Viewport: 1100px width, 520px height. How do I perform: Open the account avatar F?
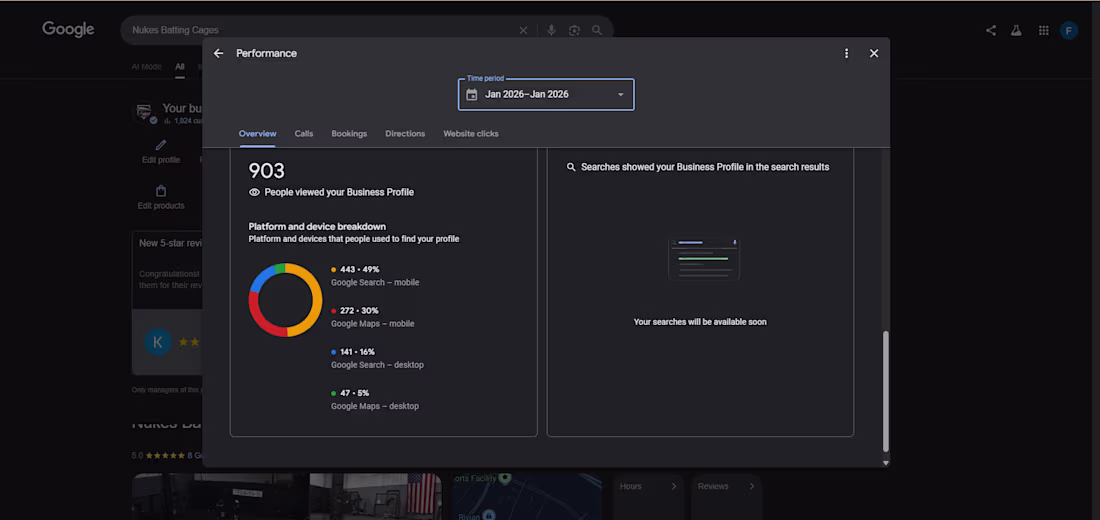pyautogui.click(x=1068, y=30)
